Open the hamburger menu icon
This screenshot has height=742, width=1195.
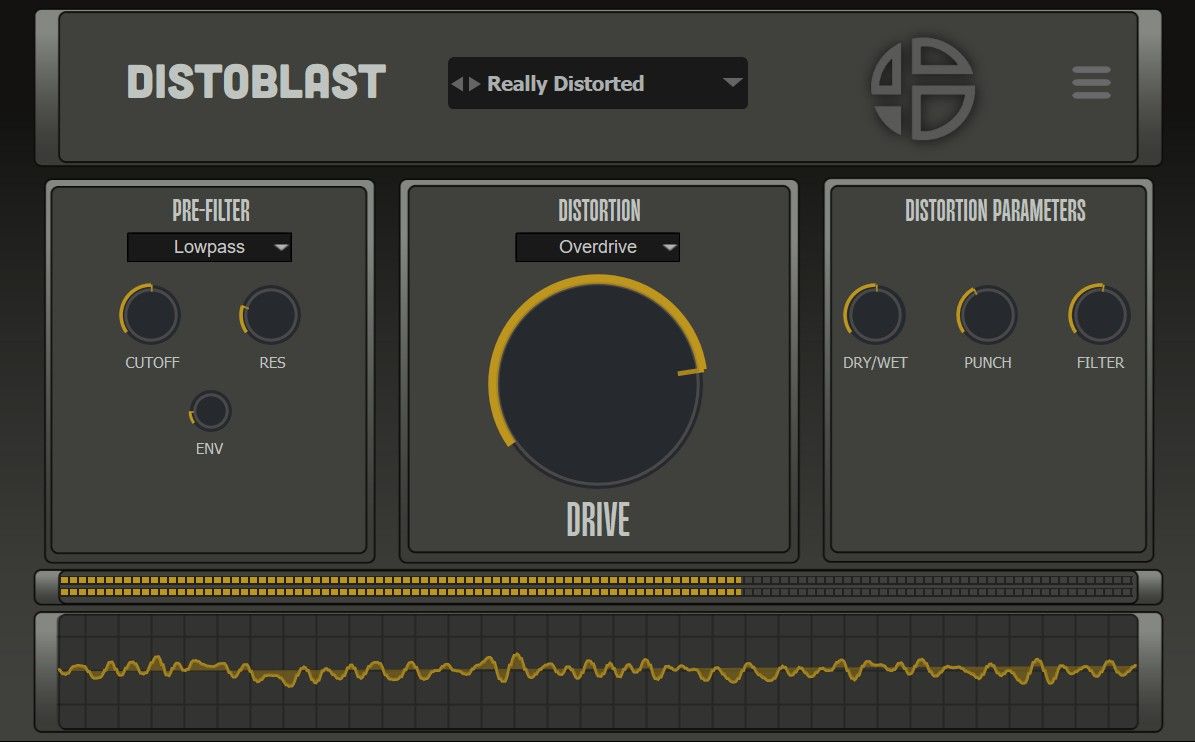(1090, 83)
